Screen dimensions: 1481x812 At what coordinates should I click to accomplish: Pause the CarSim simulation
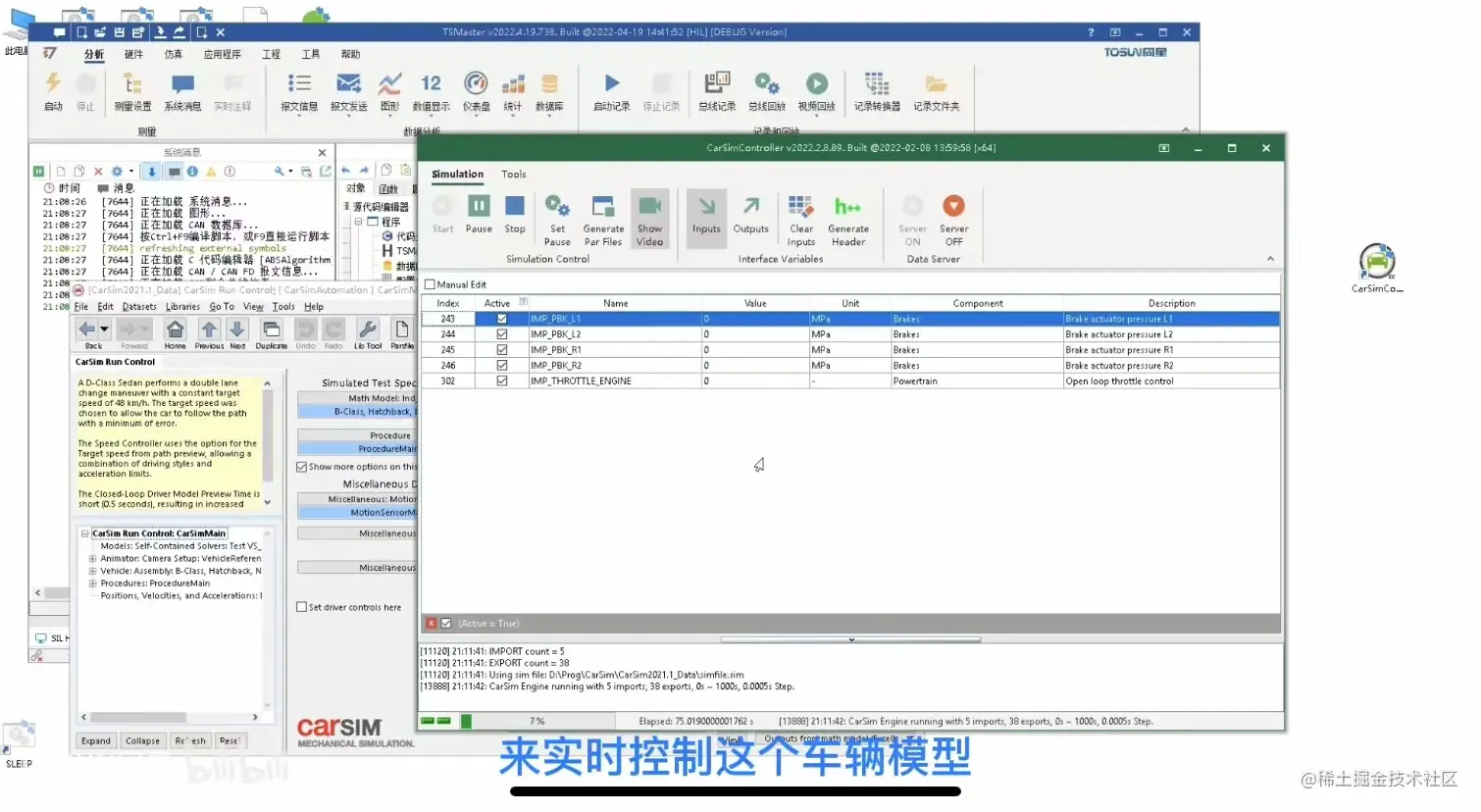coord(479,214)
